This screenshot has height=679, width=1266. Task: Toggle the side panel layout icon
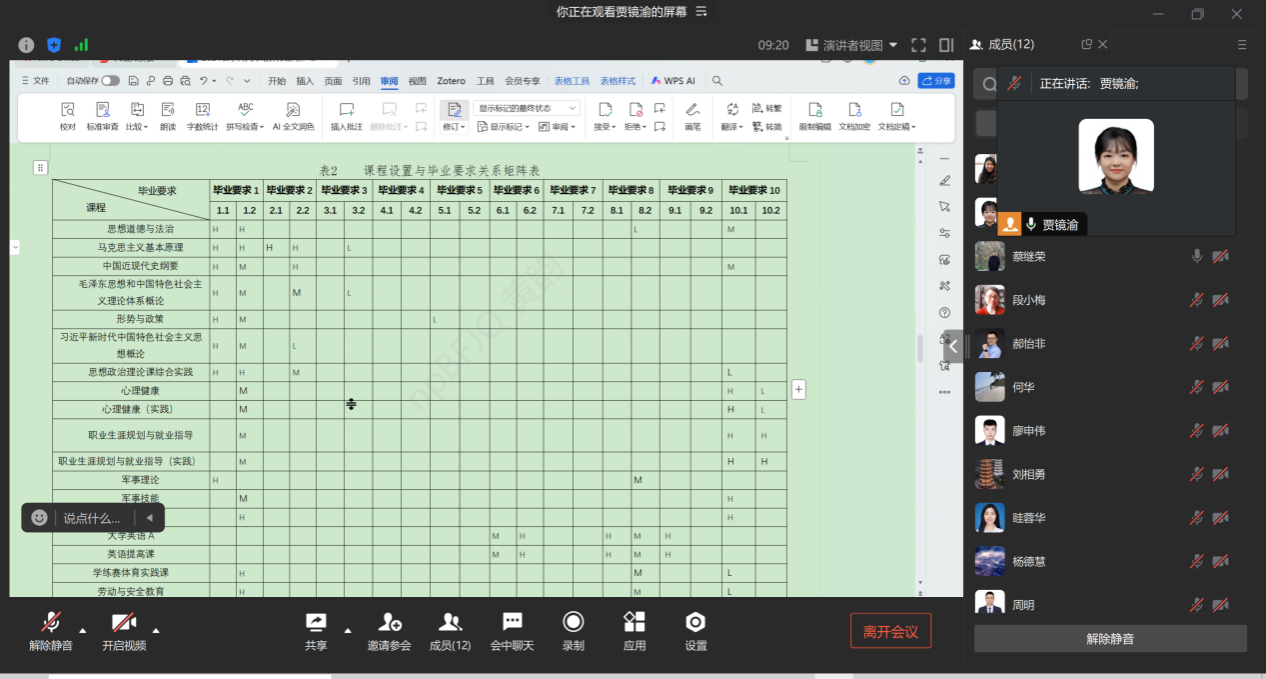[946, 45]
